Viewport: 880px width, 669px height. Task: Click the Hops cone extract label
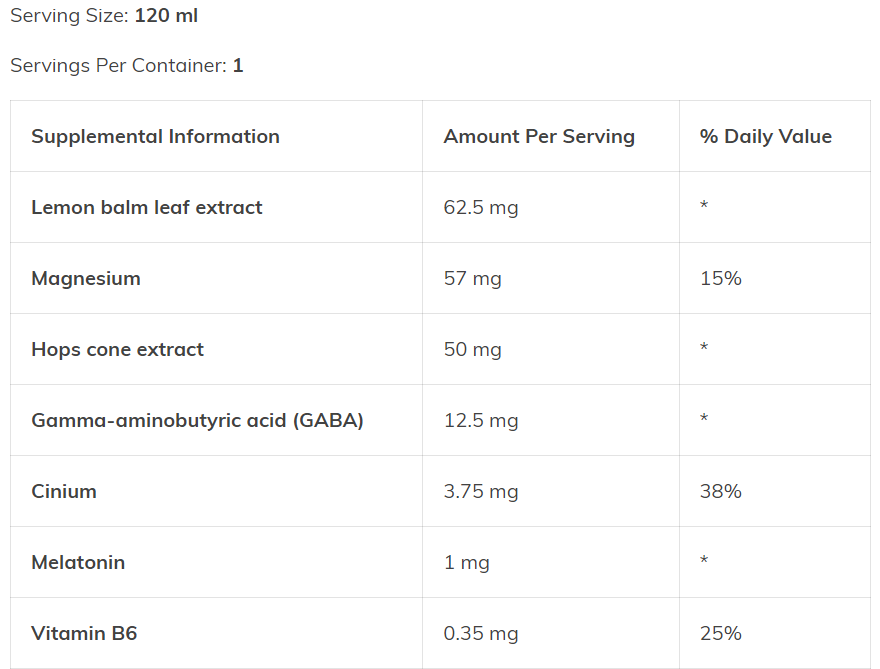[x=118, y=349]
